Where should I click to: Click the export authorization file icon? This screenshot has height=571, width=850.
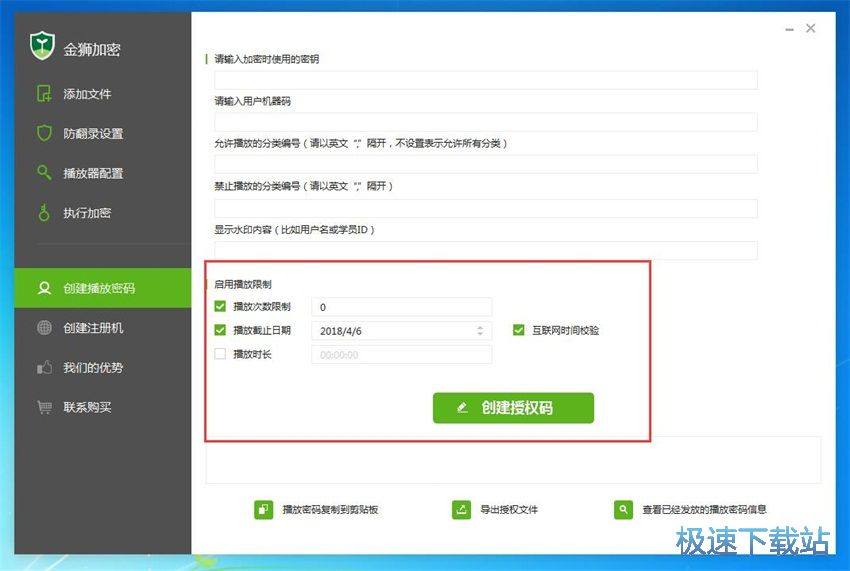(461, 509)
